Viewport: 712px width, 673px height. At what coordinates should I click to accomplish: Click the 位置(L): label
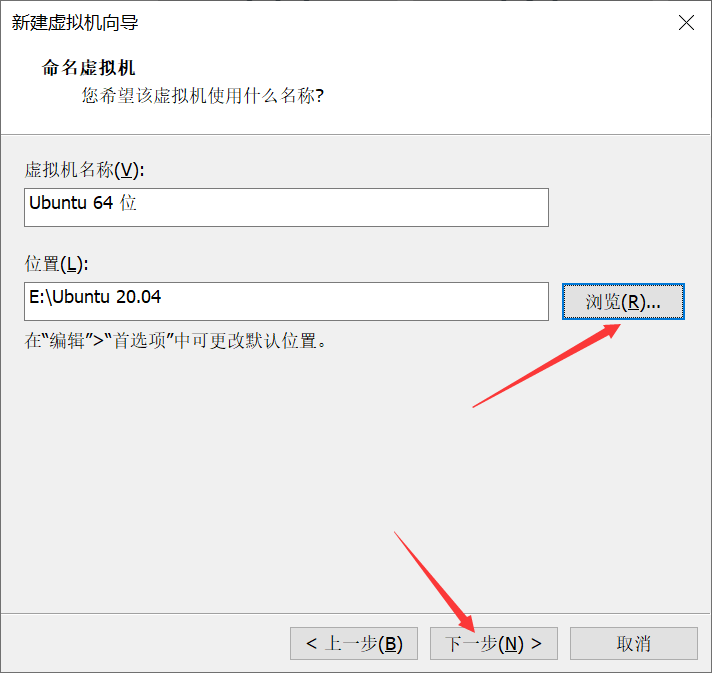[x=56, y=264]
